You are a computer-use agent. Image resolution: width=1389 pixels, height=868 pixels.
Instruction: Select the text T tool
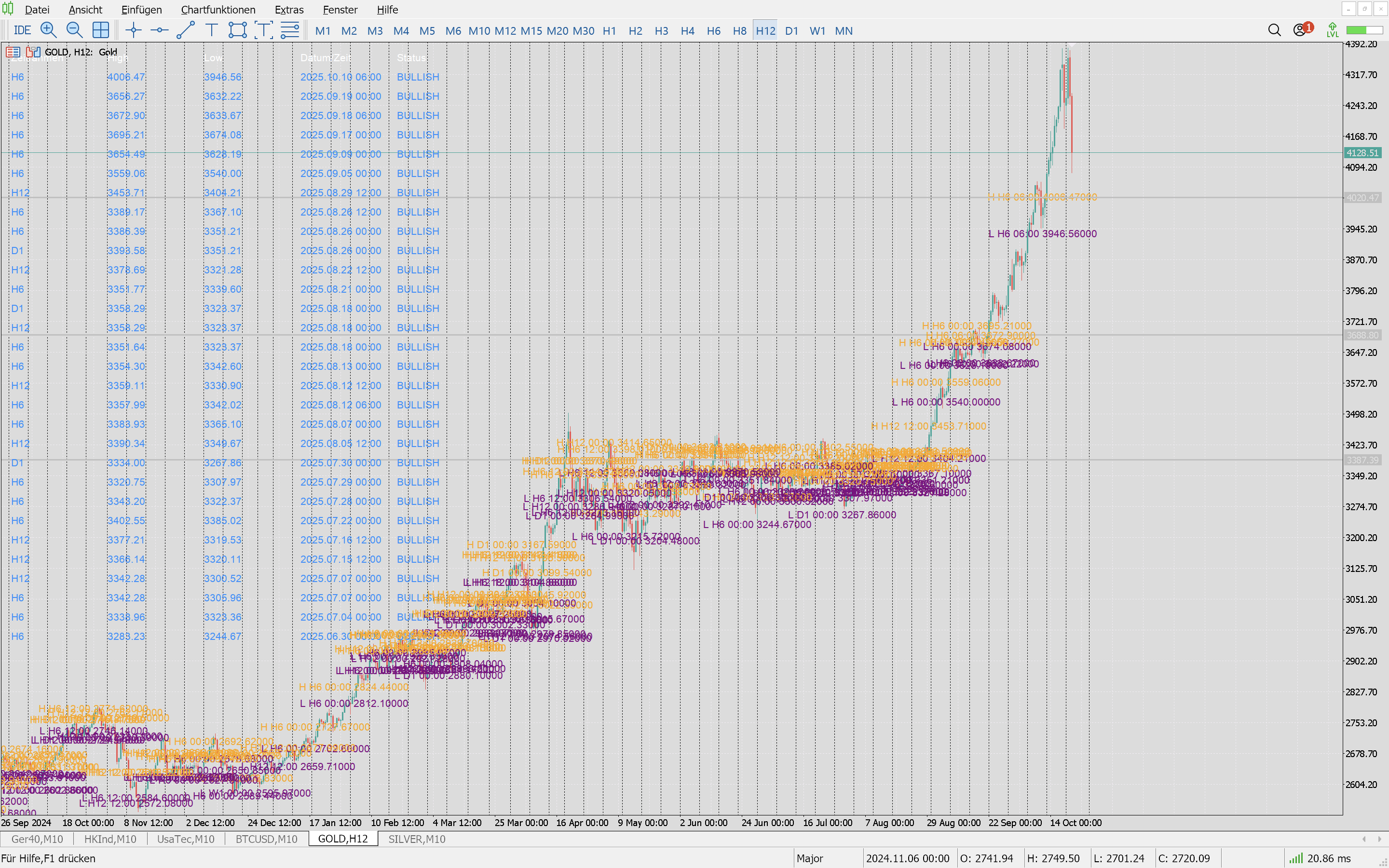click(211, 30)
